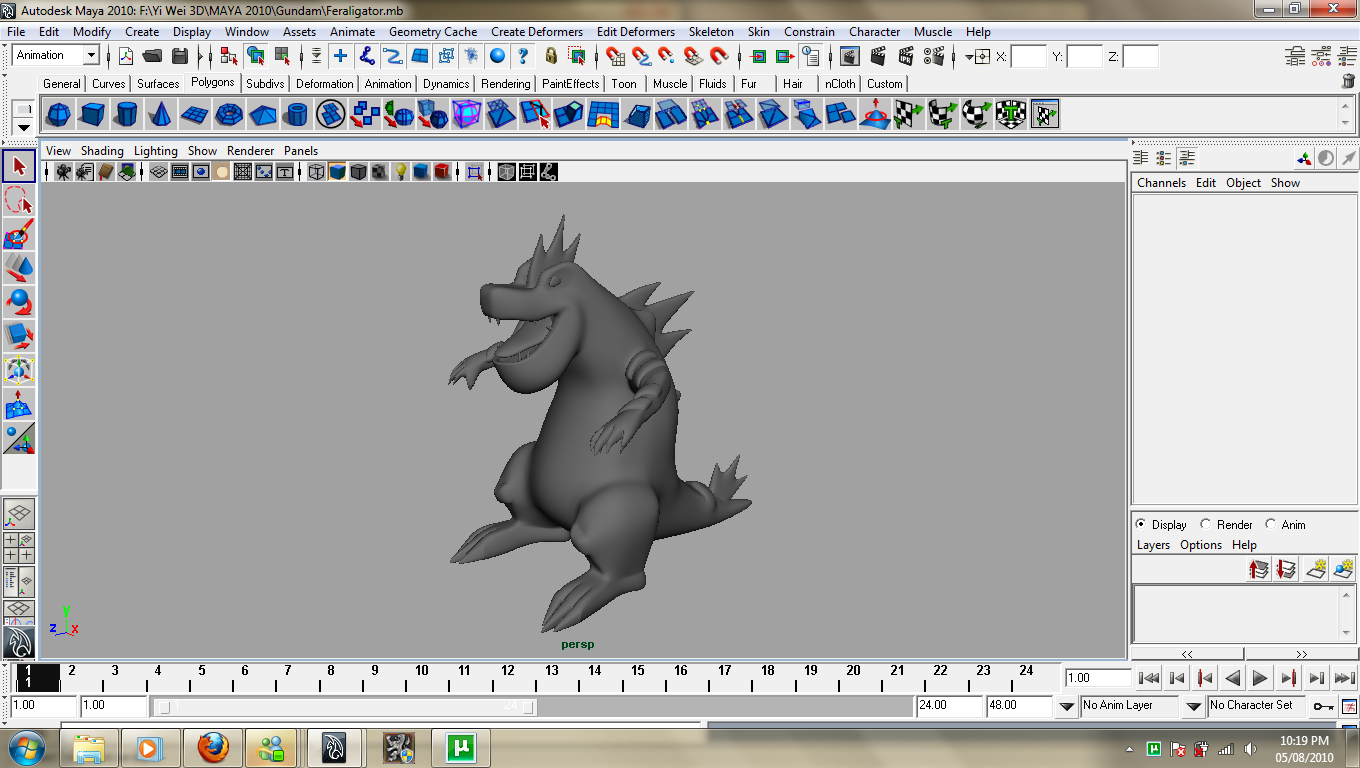This screenshot has width=1360, height=768.
Task: Switch to the nCloth shelf tab
Action: [x=840, y=84]
